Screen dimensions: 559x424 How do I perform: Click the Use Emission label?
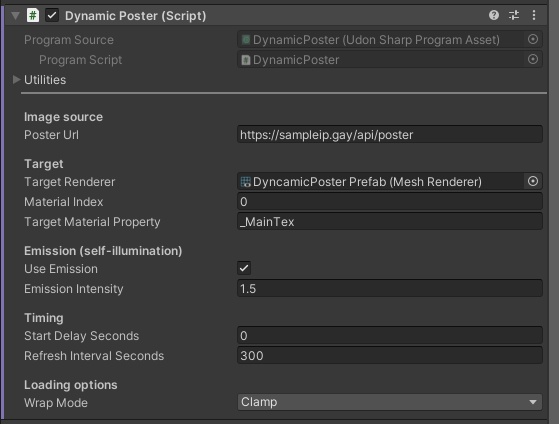(x=61, y=269)
